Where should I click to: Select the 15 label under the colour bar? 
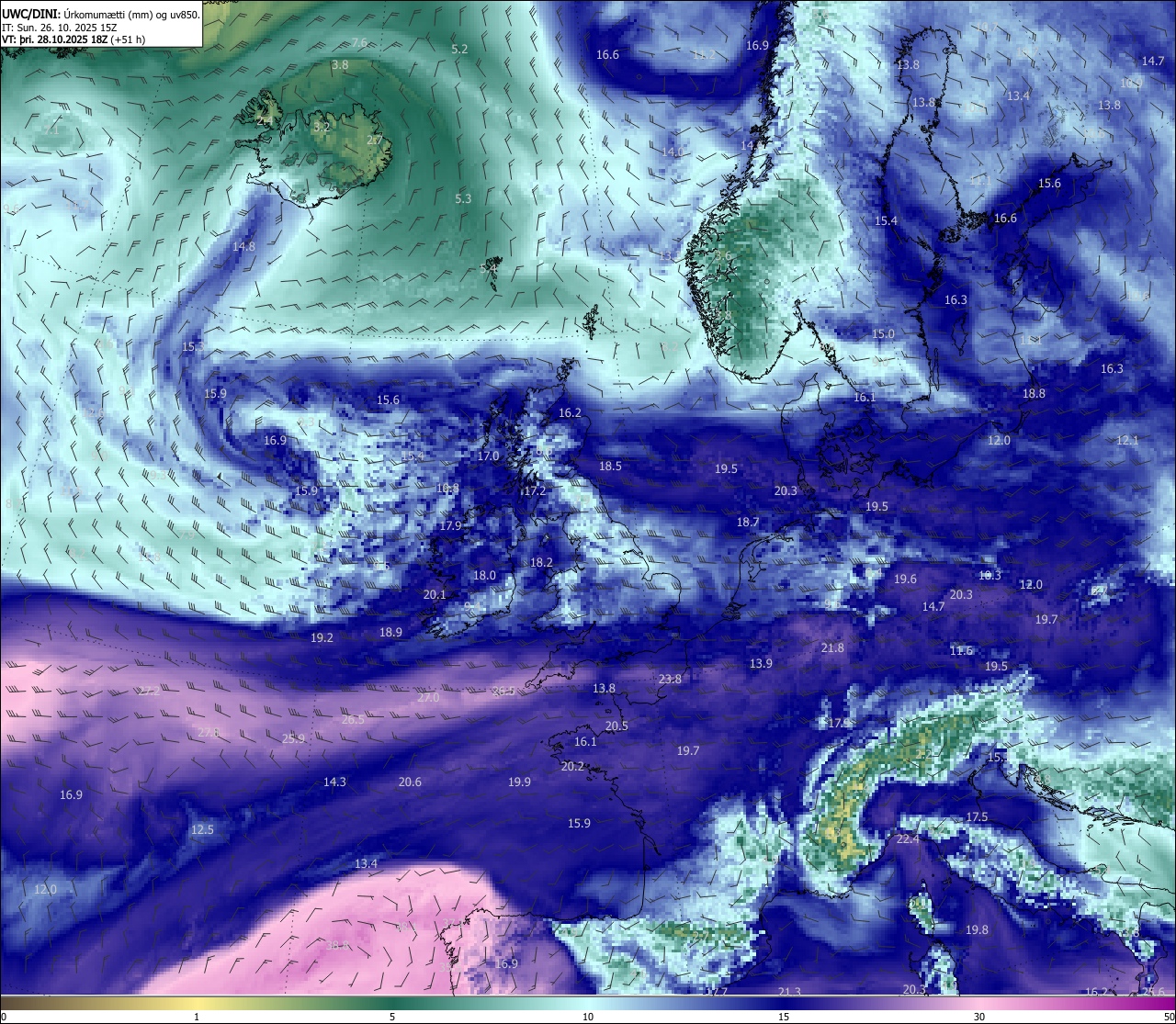tap(784, 1017)
